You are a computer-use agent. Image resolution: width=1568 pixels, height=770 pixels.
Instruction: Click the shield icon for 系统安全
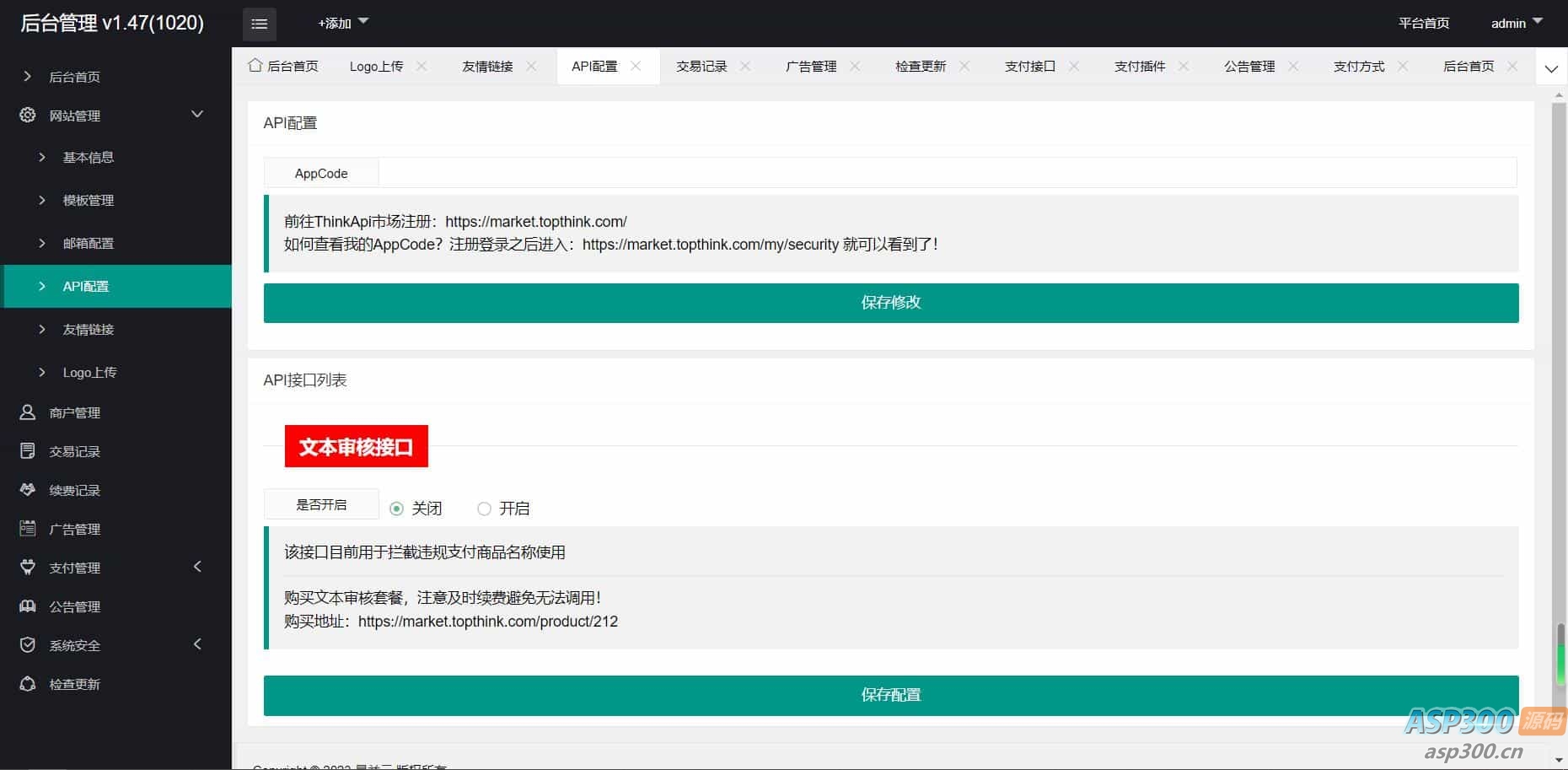(x=28, y=645)
